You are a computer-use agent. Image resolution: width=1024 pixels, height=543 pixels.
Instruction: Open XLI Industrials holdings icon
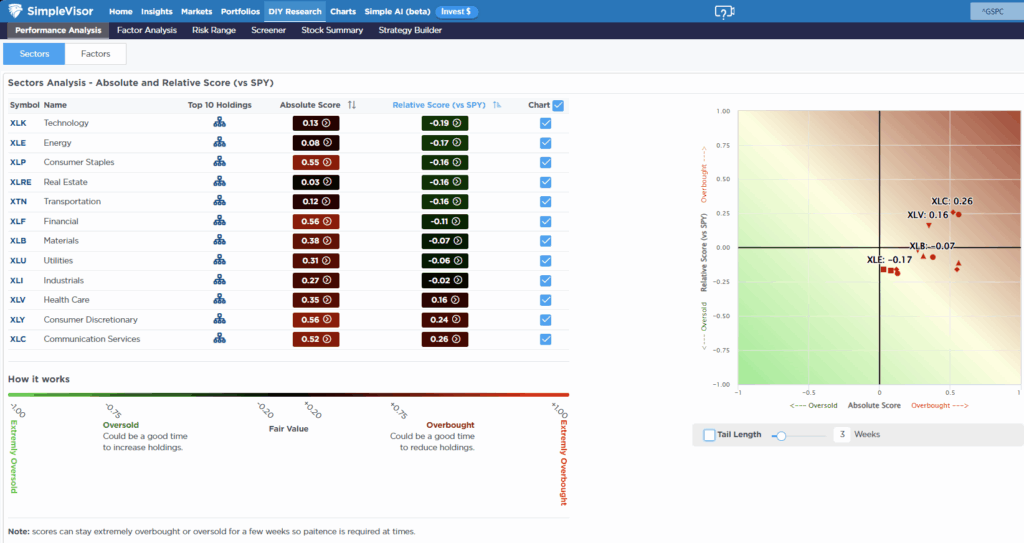point(219,280)
